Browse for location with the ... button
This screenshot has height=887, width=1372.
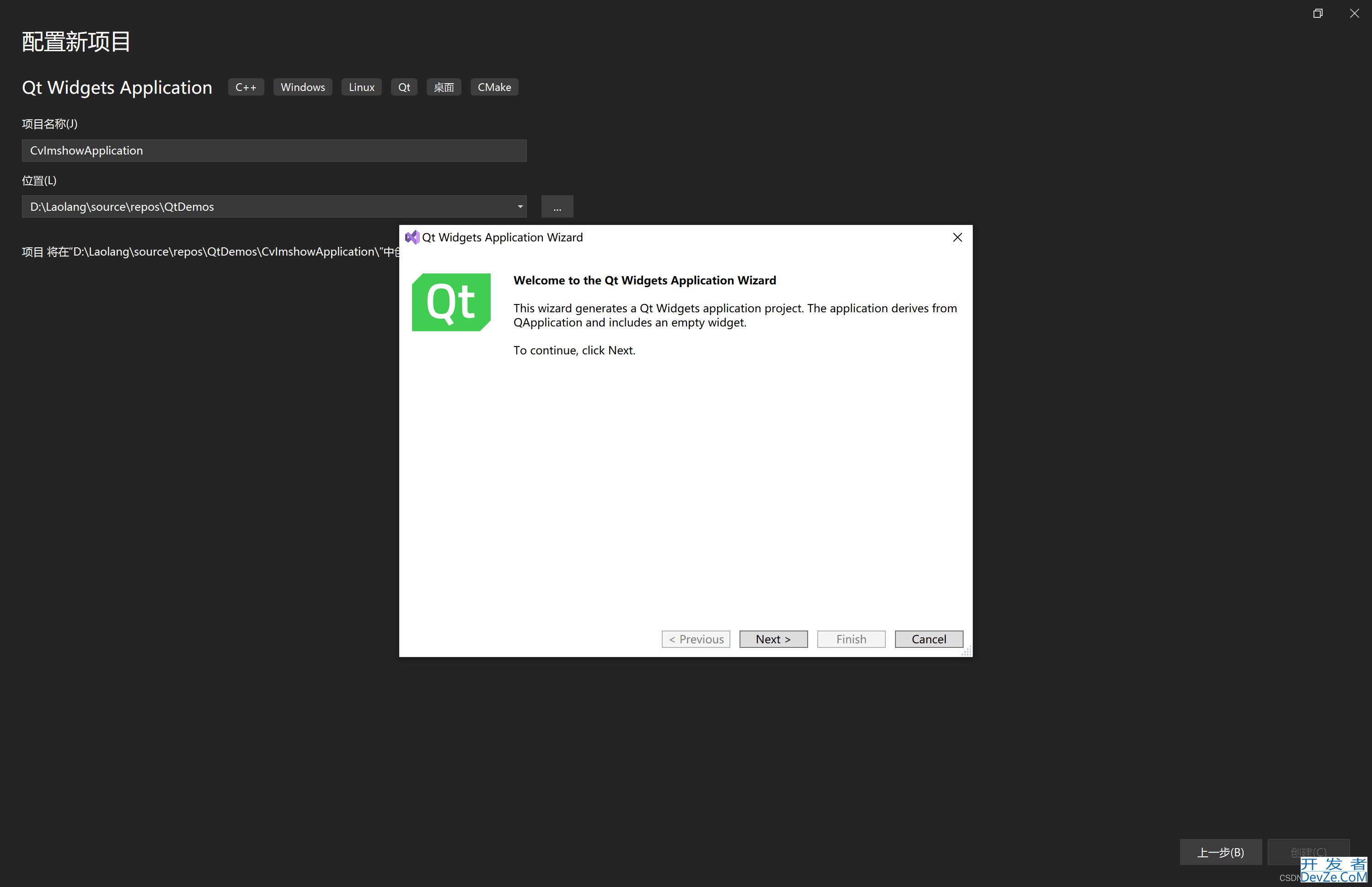557,207
